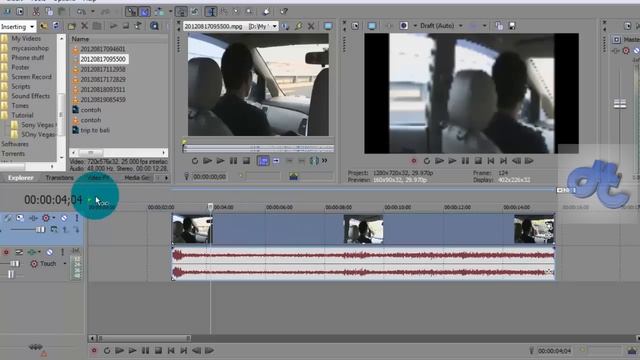The image size is (640, 360).
Task: Go to end in video preview transport
Action: click(504, 161)
